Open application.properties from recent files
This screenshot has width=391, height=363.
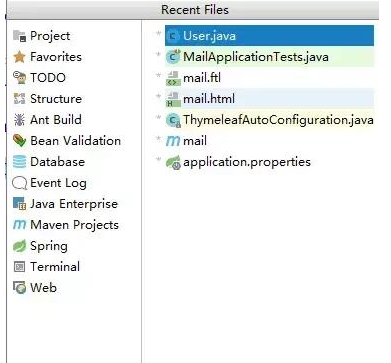click(269, 162)
